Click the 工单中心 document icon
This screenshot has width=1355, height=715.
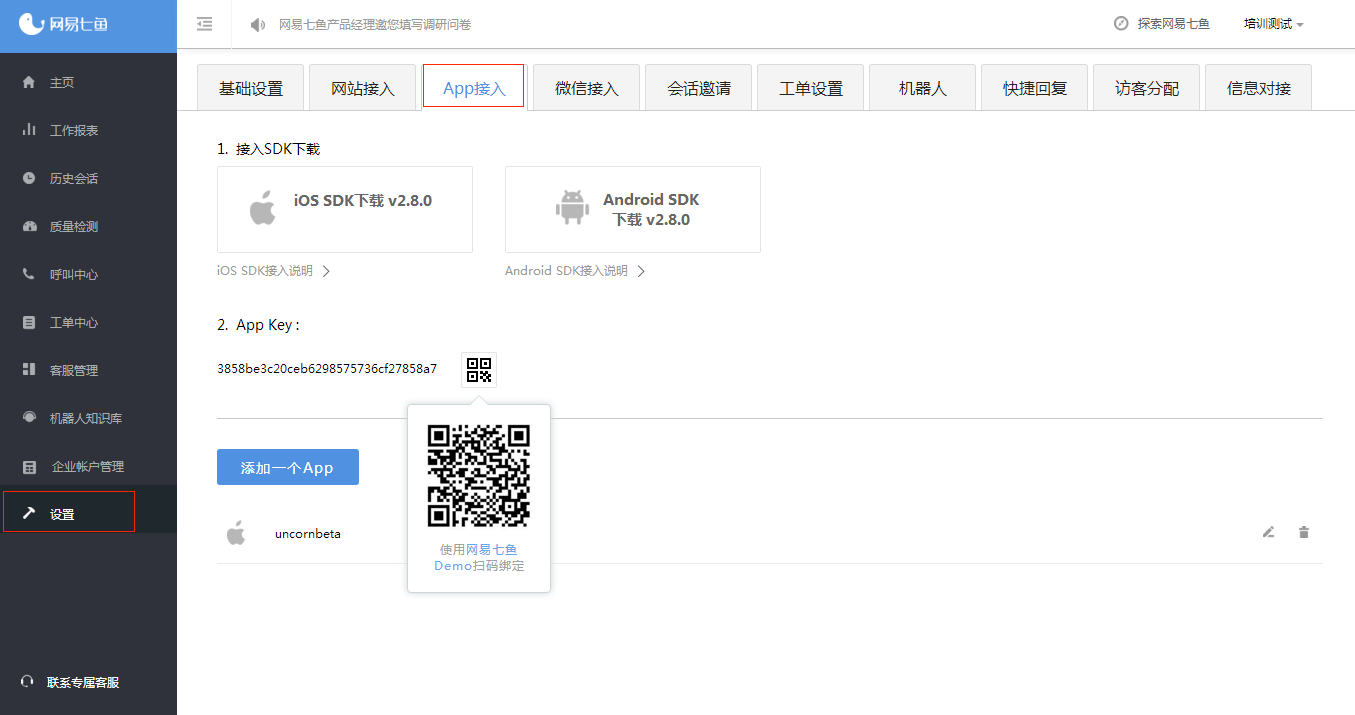29,322
